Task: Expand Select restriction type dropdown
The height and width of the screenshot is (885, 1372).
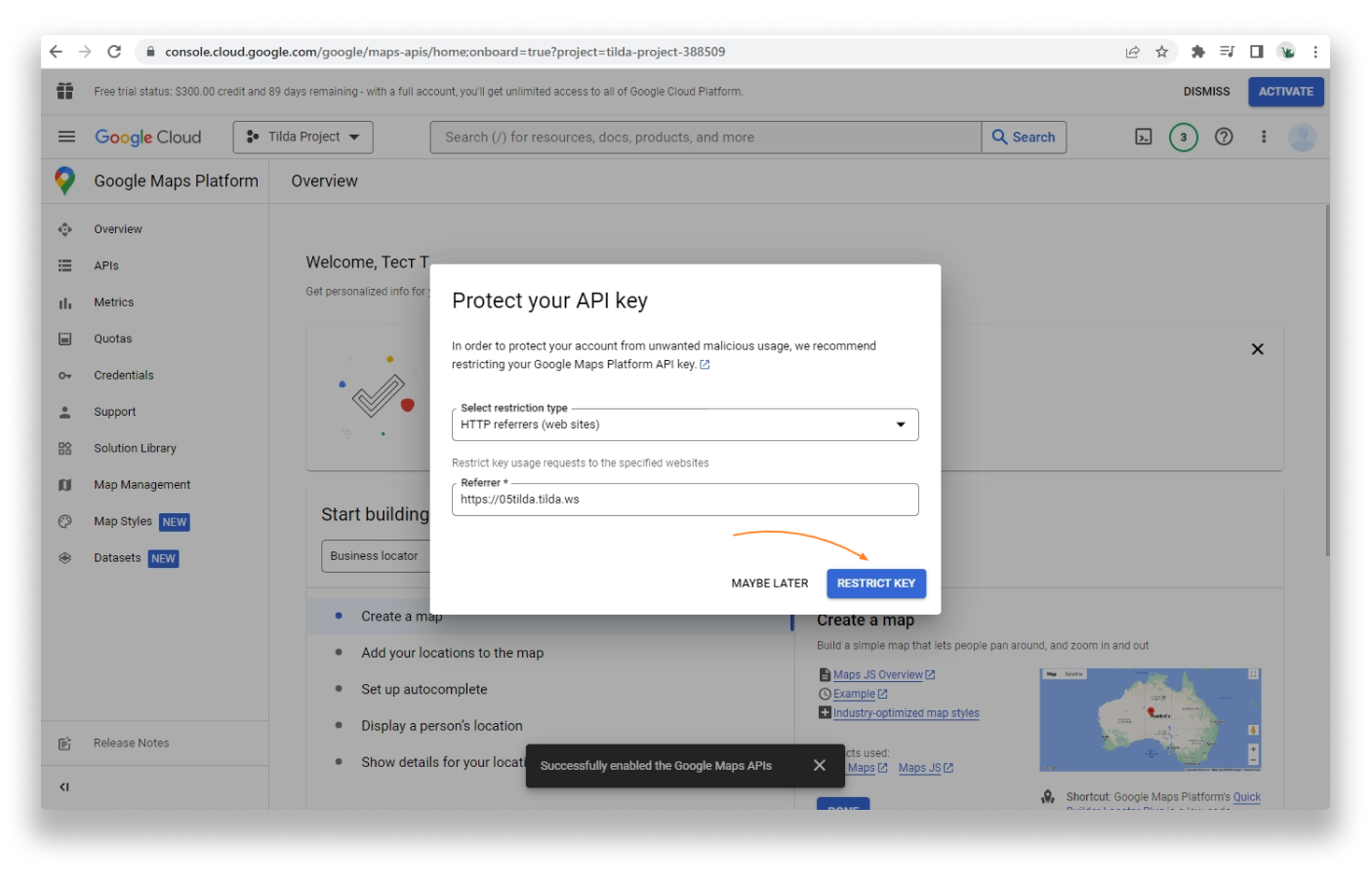Action: 685,424
